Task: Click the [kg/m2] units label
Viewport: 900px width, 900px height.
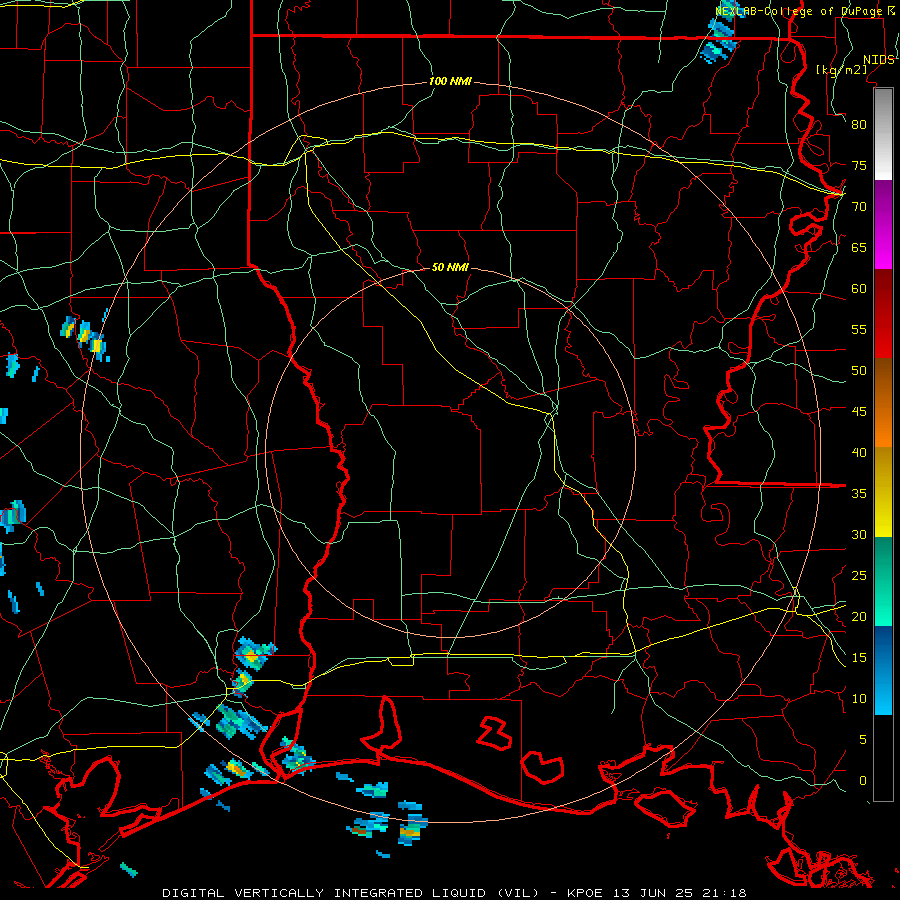Action: (x=841, y=70)
